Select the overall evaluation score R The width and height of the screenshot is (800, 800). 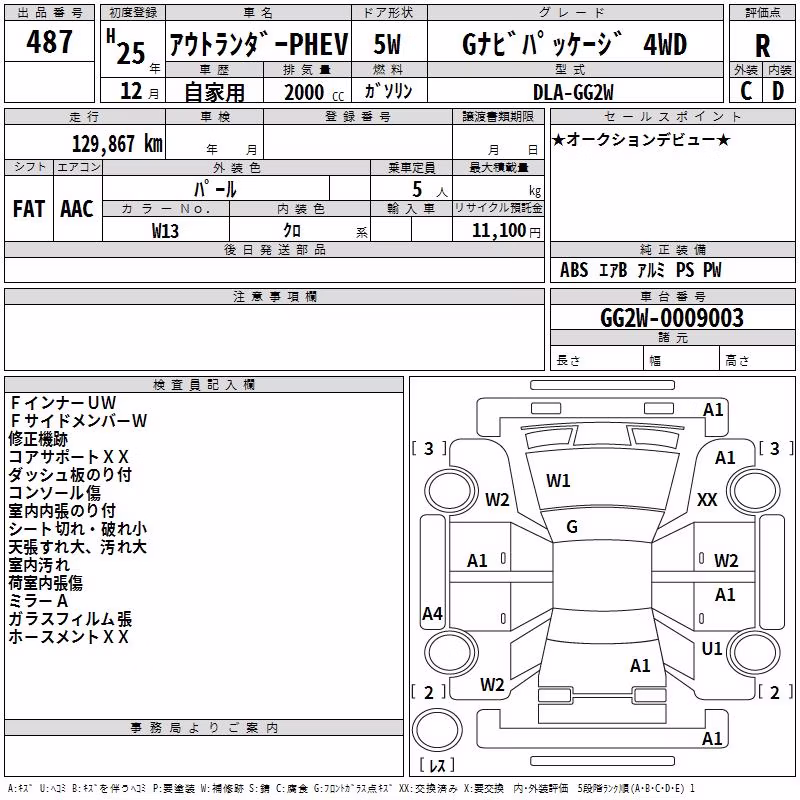[x=763, y=46]
